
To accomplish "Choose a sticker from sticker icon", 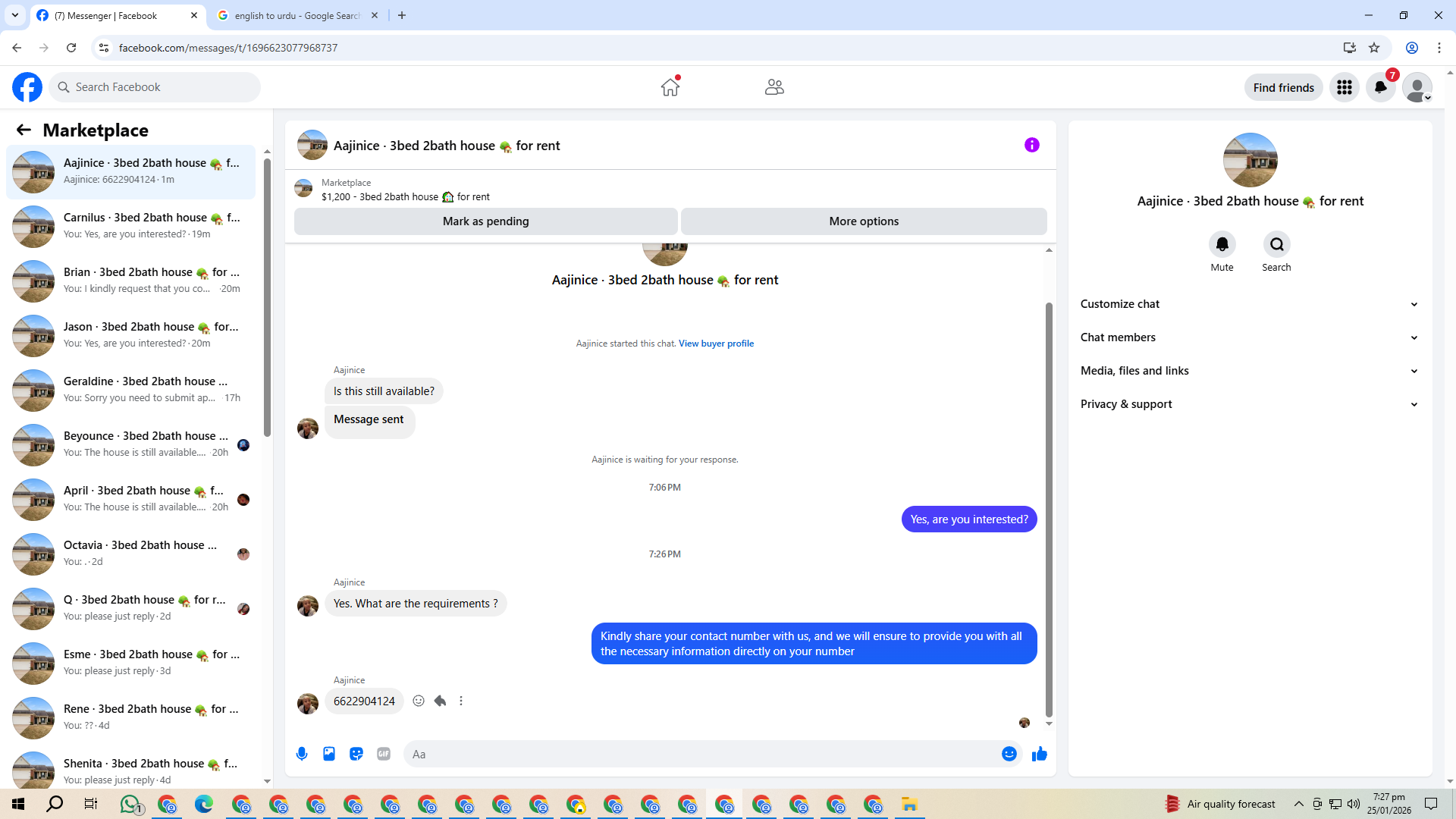I will tap(356, 754).
